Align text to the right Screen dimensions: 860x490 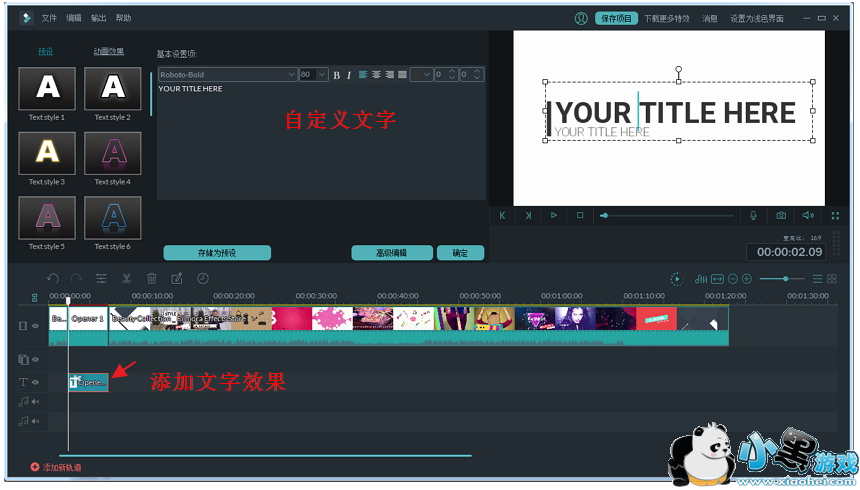[389, 75]
